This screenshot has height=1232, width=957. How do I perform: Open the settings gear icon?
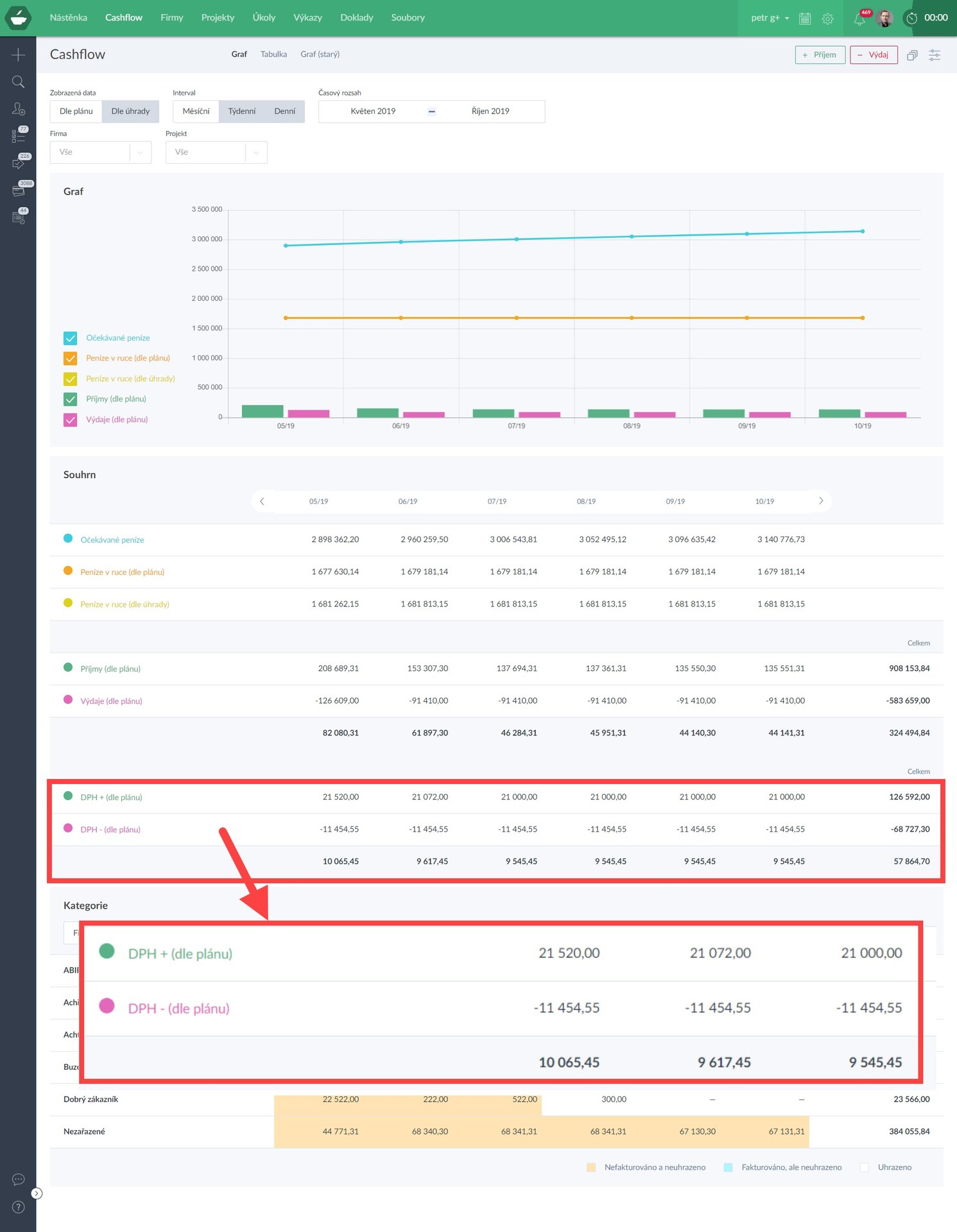tap(828, 19)
